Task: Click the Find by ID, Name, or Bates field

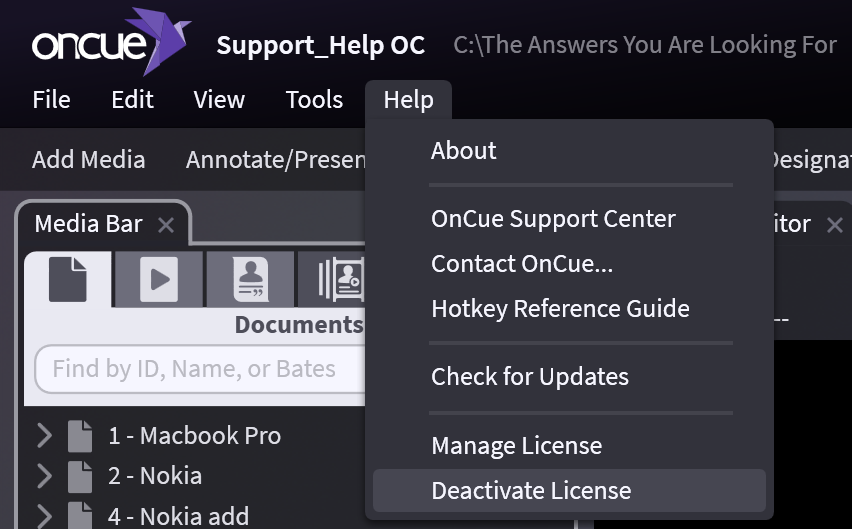Action: pyautogui.click(x=195, y=369)
